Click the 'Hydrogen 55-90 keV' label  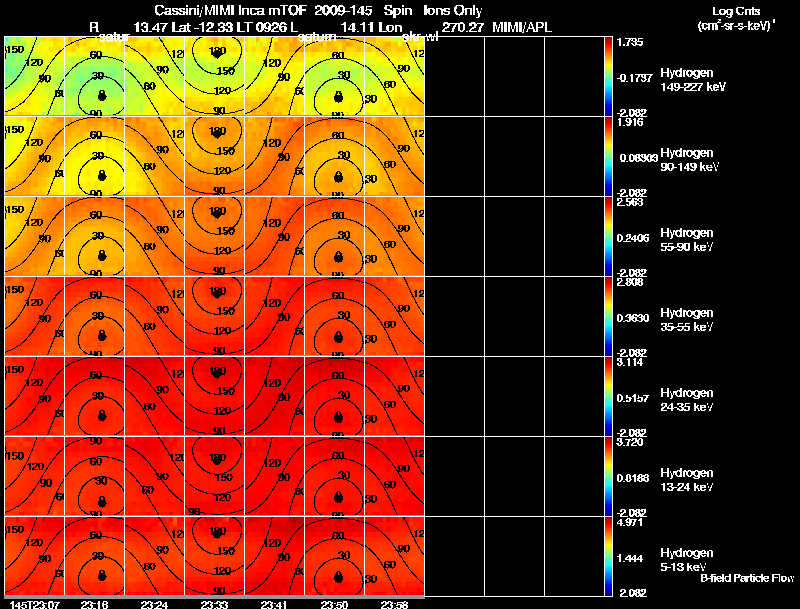(687, 240)
